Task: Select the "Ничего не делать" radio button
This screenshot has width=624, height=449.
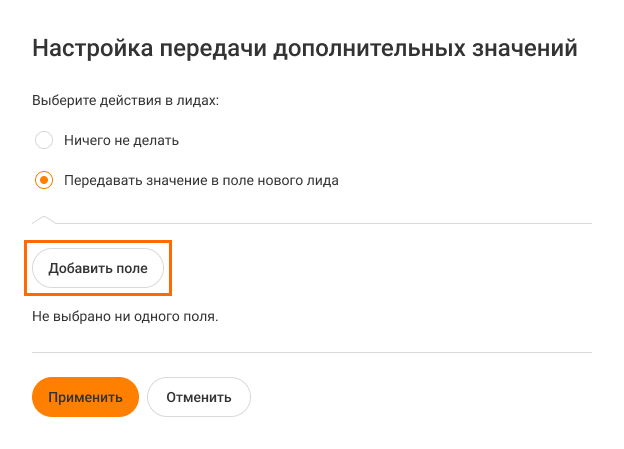Action: click(x=43, y=140)
